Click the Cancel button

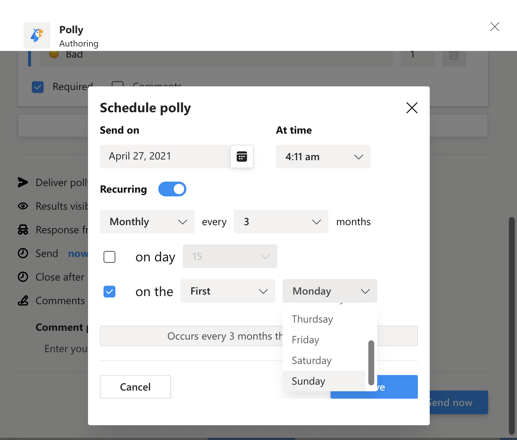(x=135, y=387)
